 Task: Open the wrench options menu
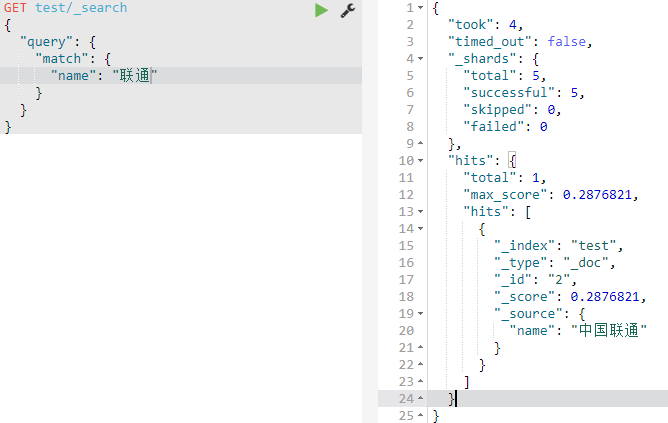tap(348, 10)
